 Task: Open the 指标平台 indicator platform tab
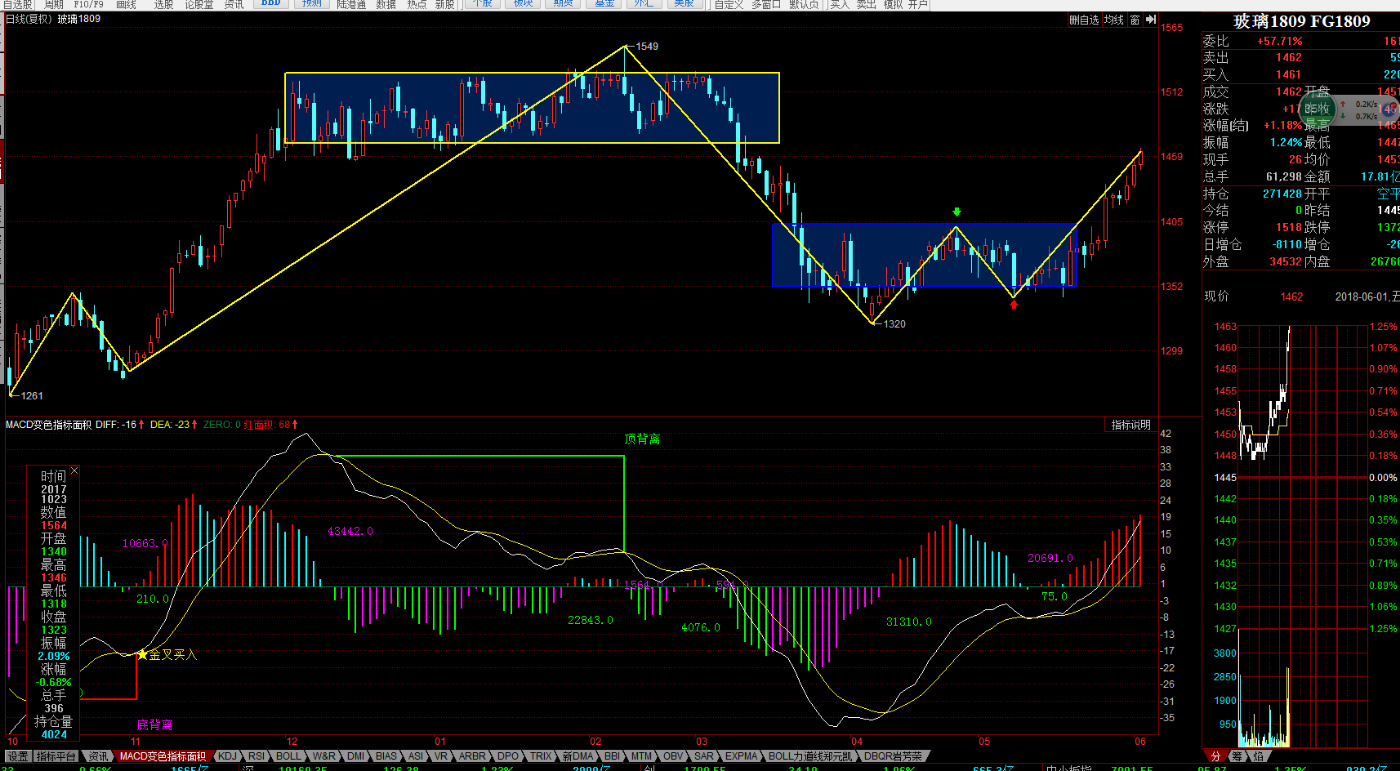coord(56,756)
